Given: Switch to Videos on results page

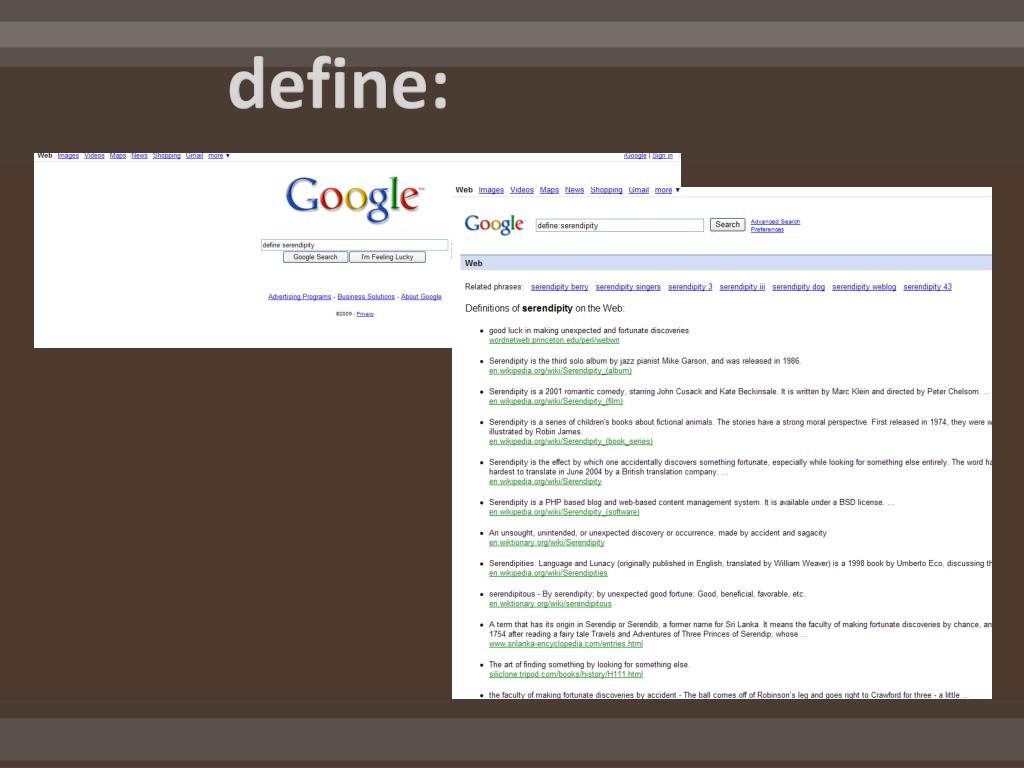Looking at the screenshot, I should click(522, 190).
